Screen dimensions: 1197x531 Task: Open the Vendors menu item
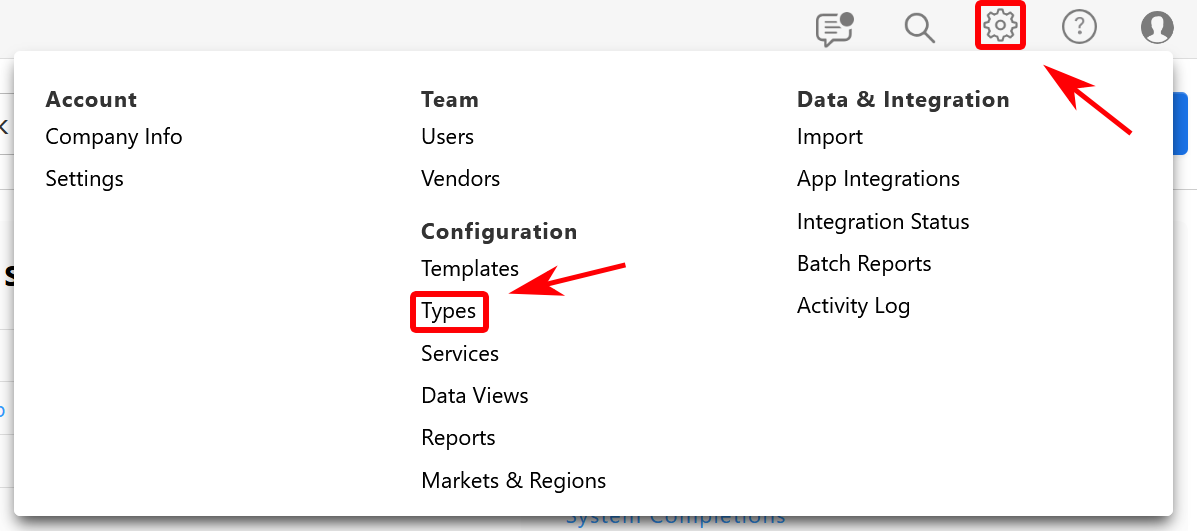point(461,179)
